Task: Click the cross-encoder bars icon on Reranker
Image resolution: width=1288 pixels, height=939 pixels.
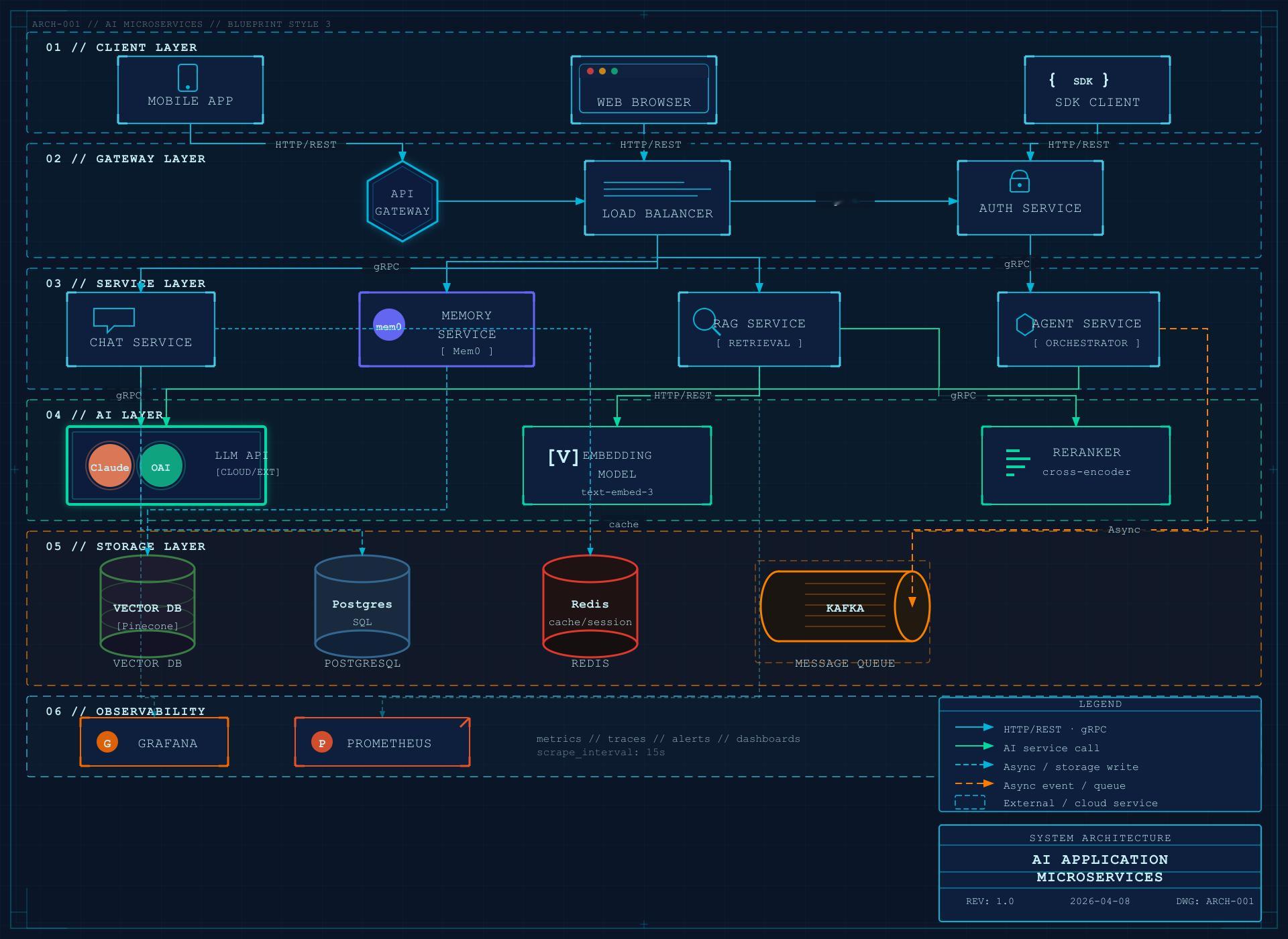Action: (x=1017, y=463)
